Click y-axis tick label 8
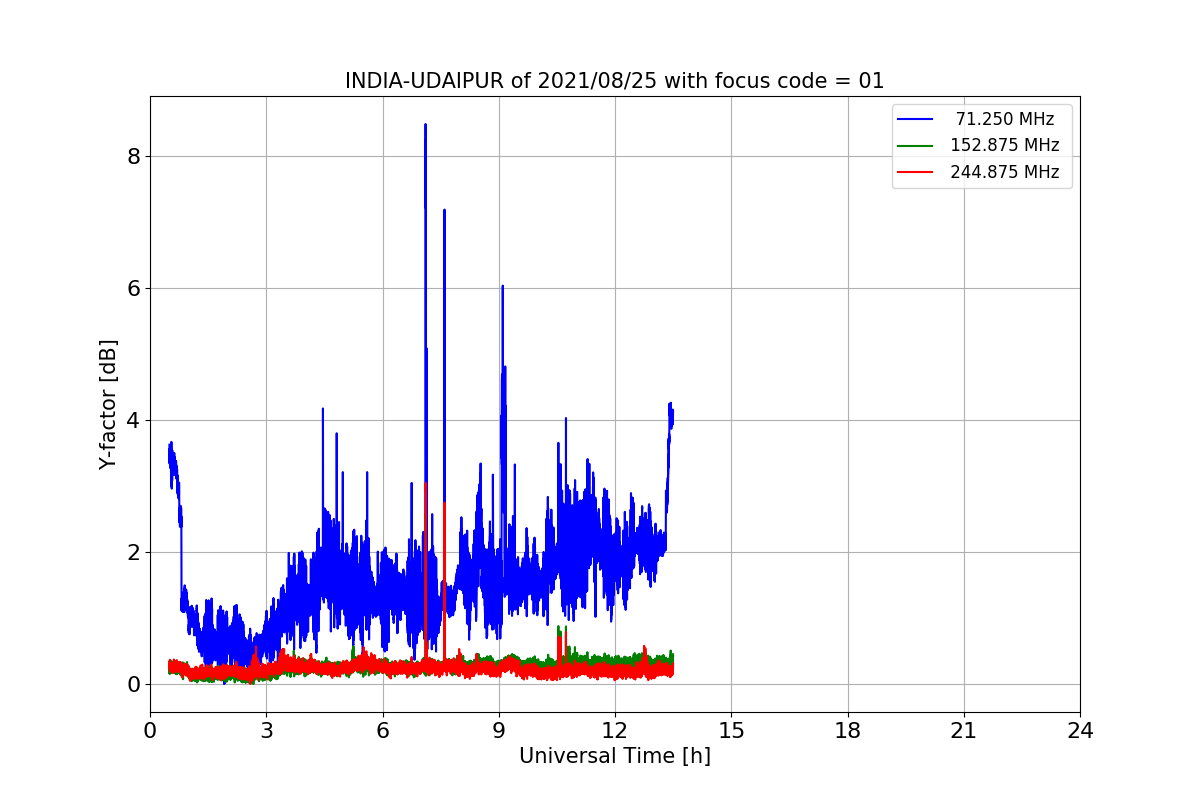 click(133, 156)
